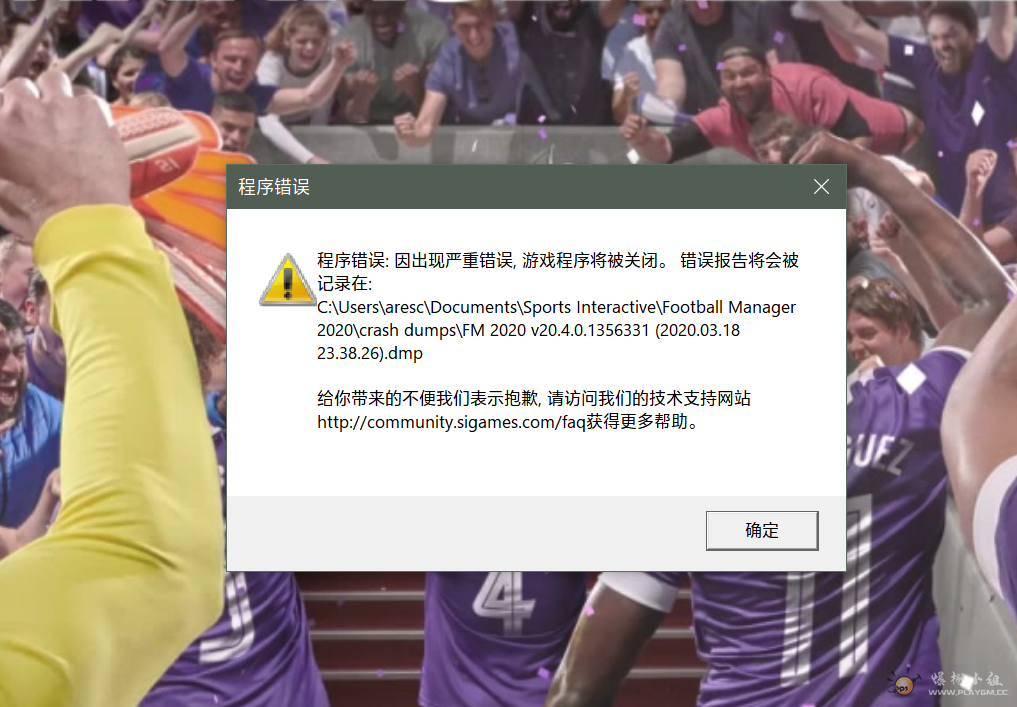This screenshot has width=1017, height=707.
Task: Close the 程序错误 dialog with X
Action: click(x=821, y=187)
